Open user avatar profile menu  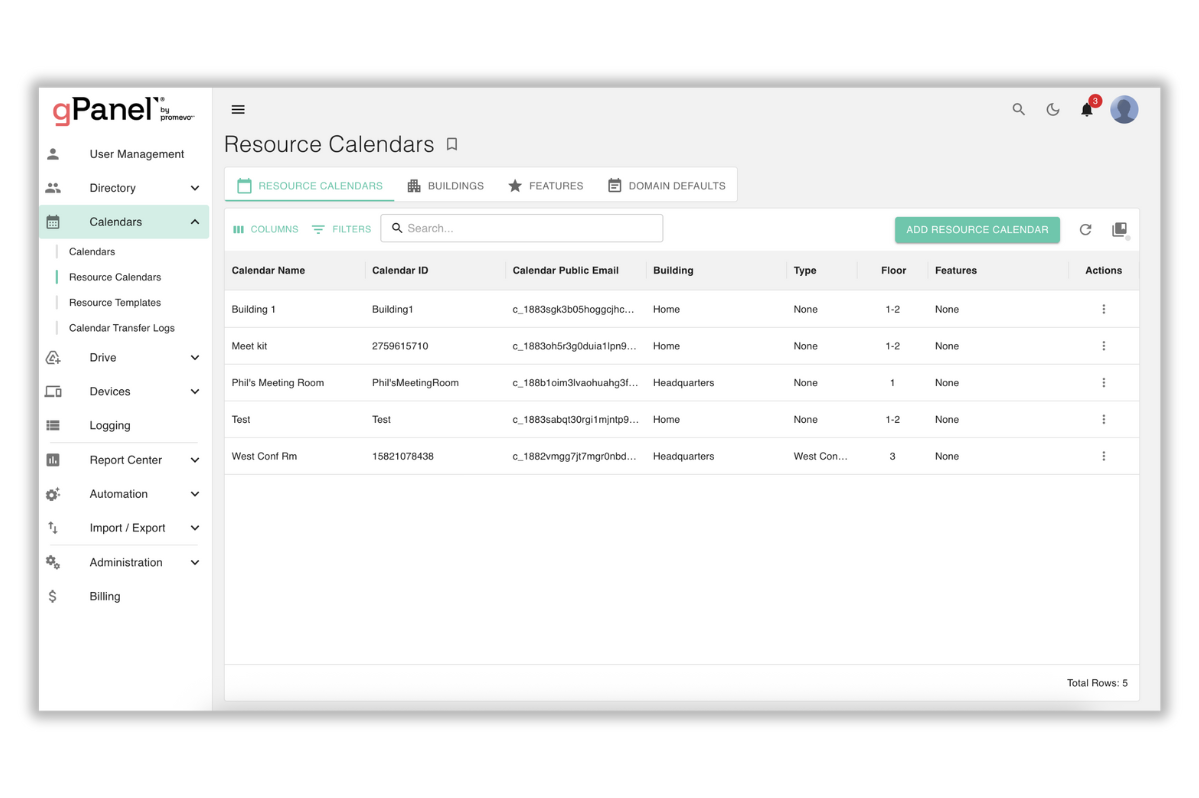(1124, 109)
